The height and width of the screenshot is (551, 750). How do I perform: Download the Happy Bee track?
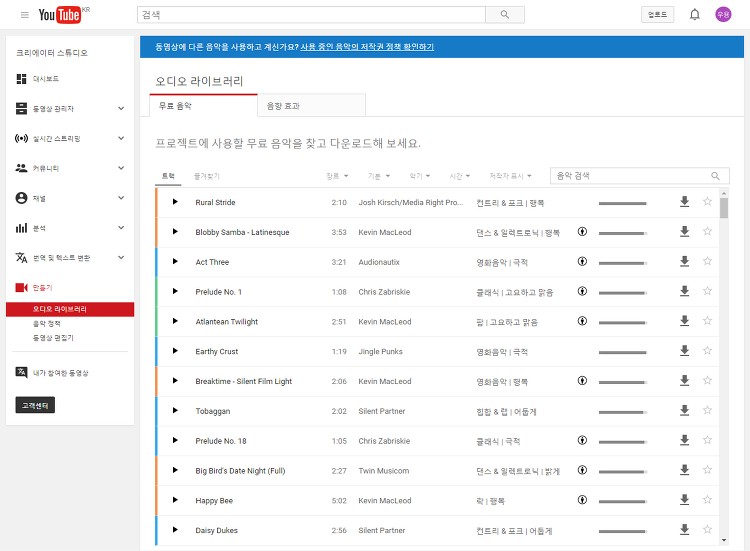coord(684,500)
